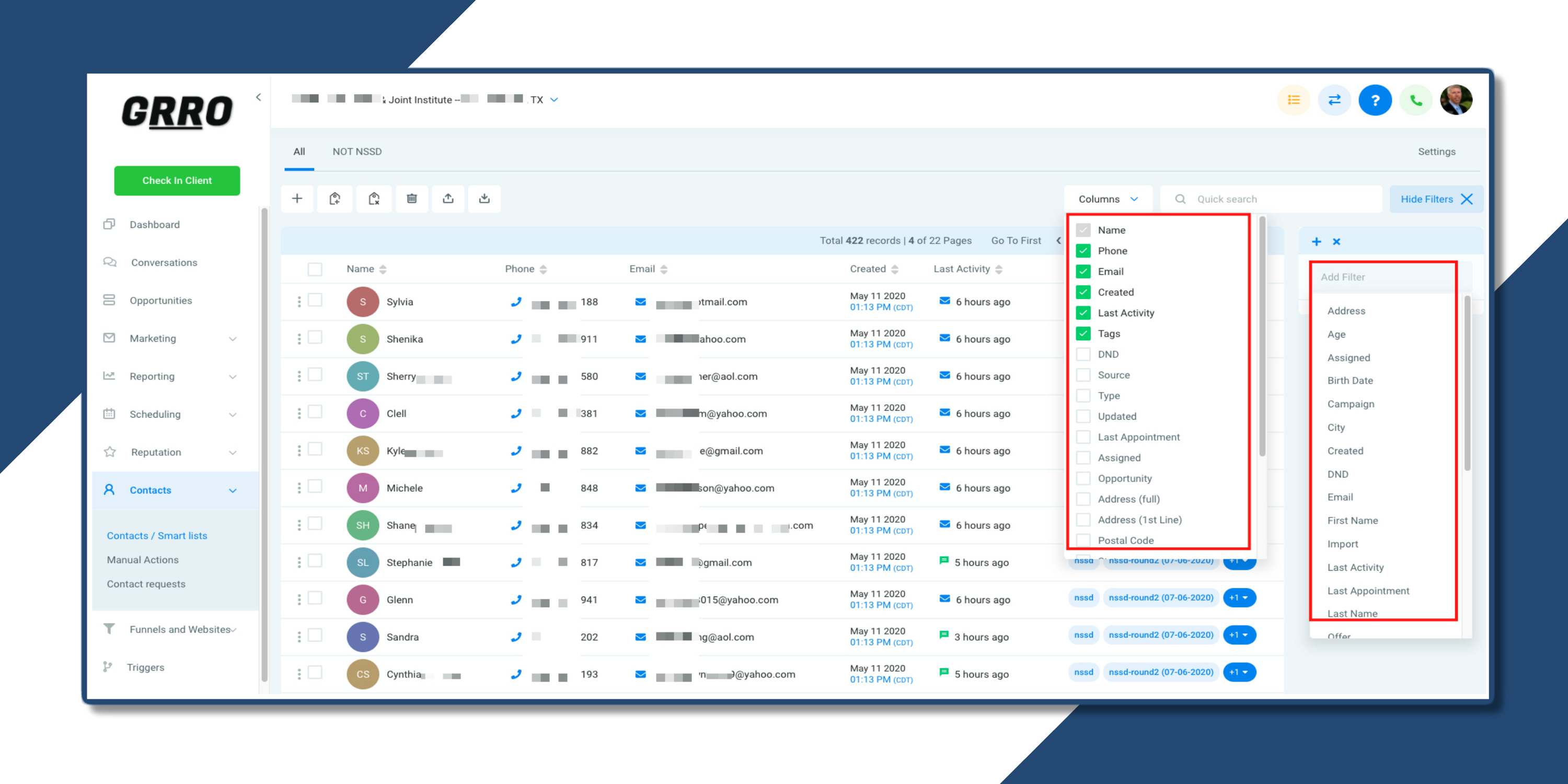Open the user profile avatar
The image size is (1568, 784).
pos(1456,100)
